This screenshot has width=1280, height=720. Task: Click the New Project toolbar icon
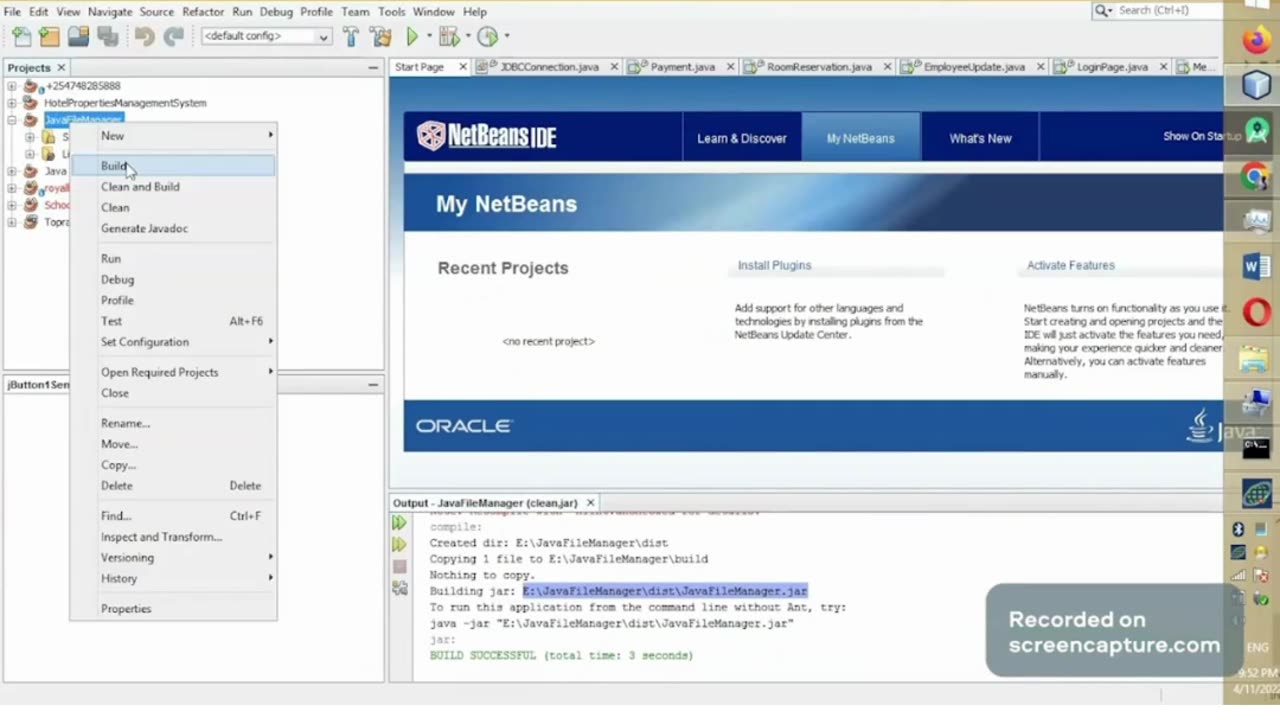(49, 37)
